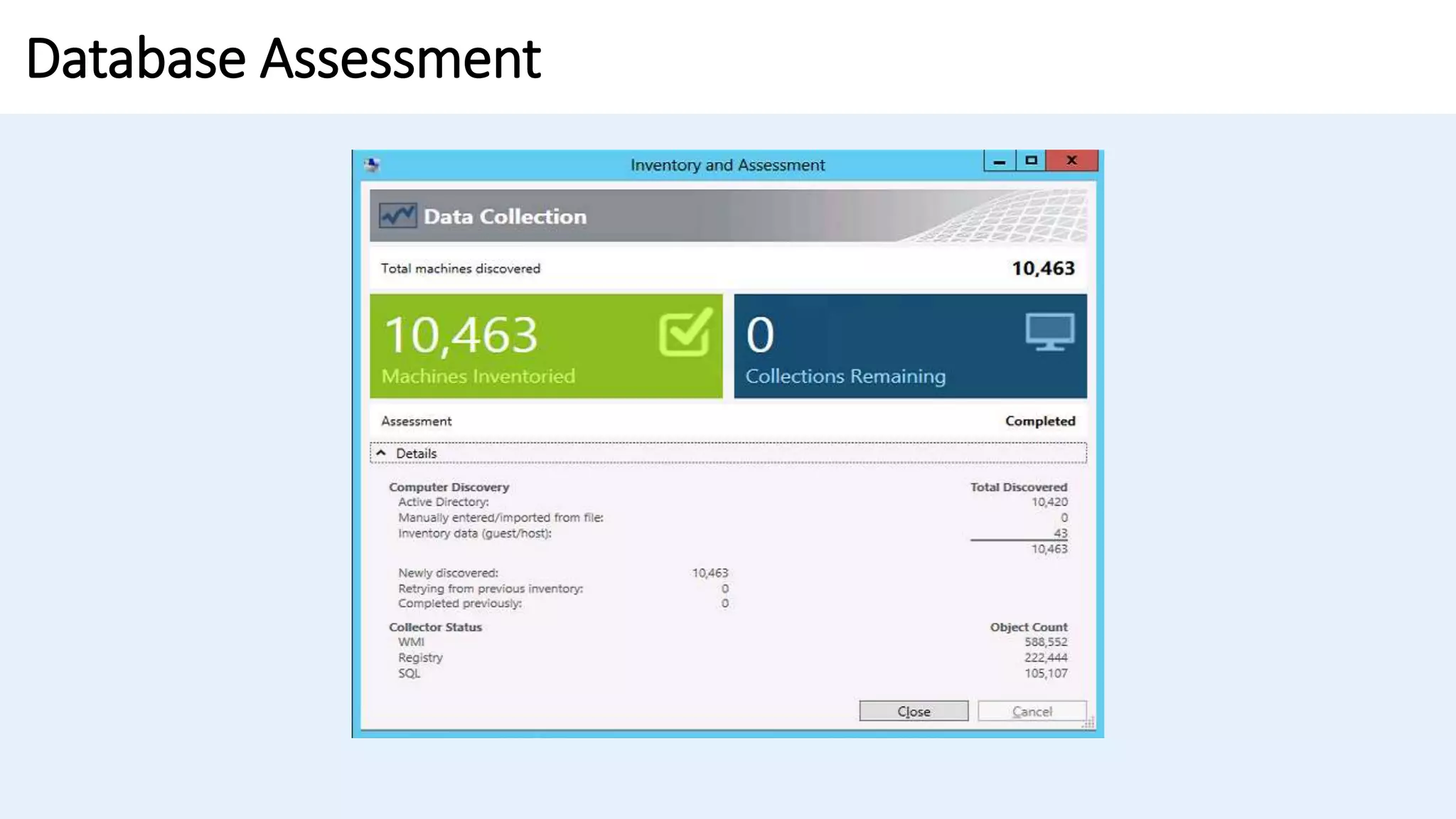The image size is (1456, 819).
Task: Click the Retrying from previous inventory label
Action: (491, 589)
